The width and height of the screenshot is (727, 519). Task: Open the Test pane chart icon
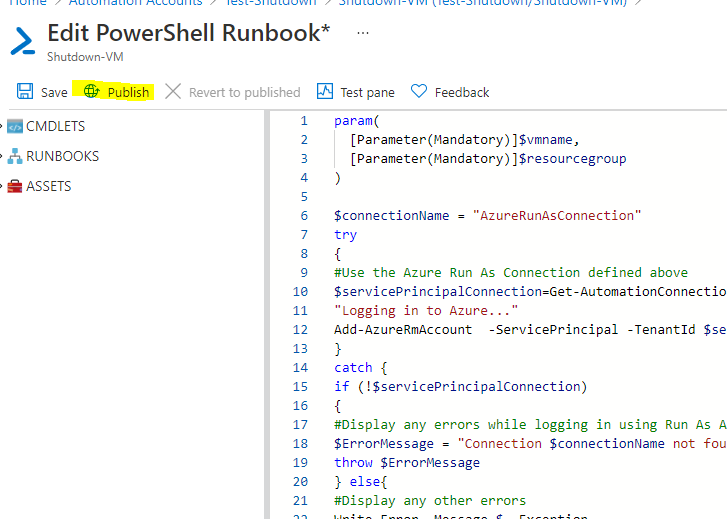[x=325, y=91]
